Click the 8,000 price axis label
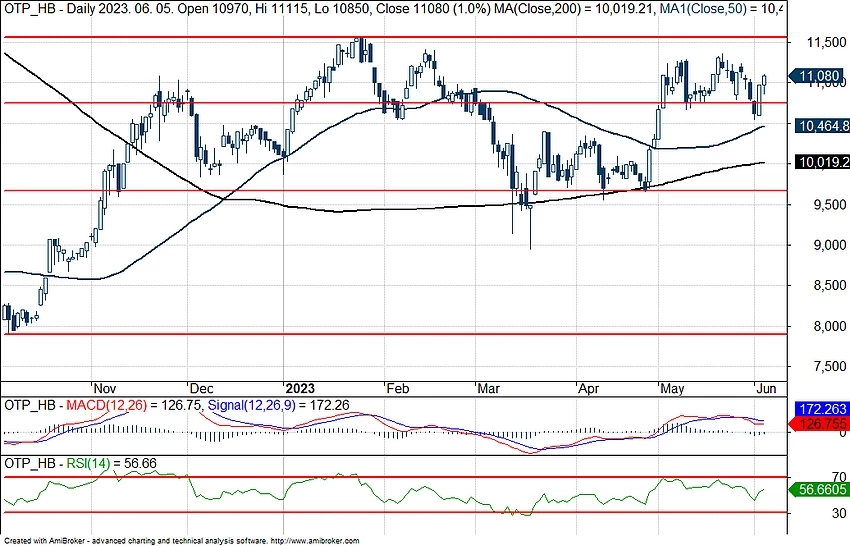Viewport: 850px width, 546px height. point(829,326)
